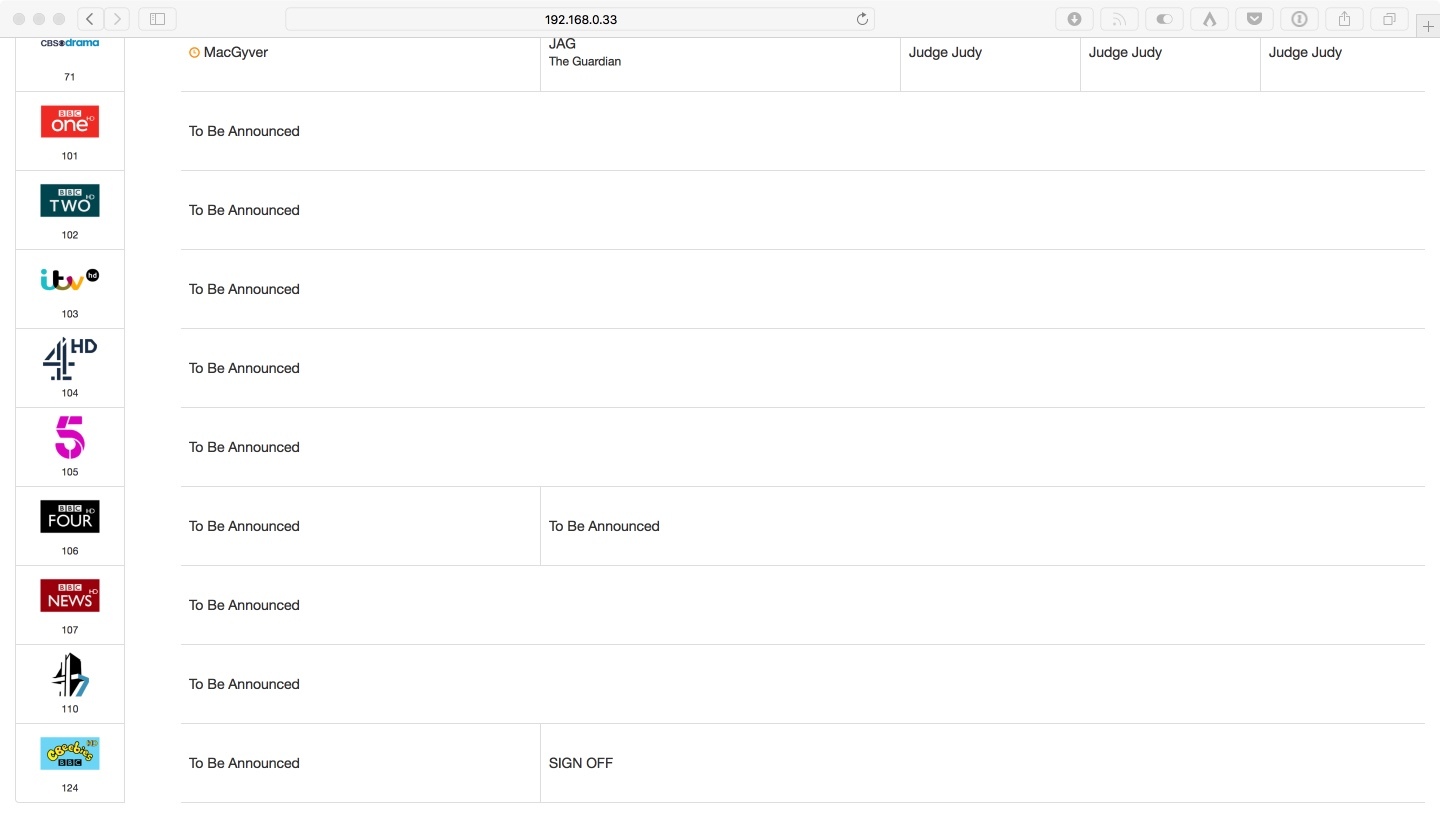Toggle the switch-shaped extension in toolbar
Viewport: 1440px width, 813px height.
click(x=1164, y=19)
